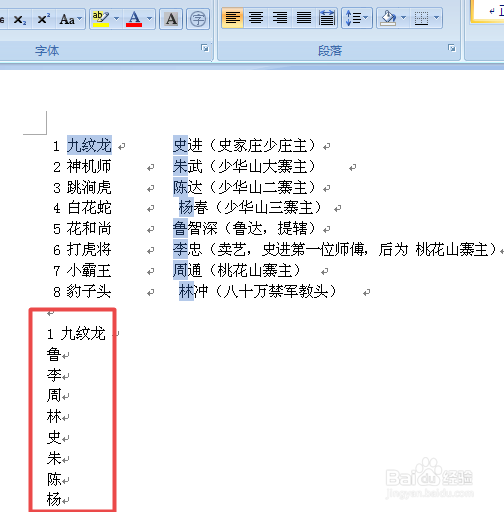Click the line starting 李忠（卖艺

click(x=335, y=250)
